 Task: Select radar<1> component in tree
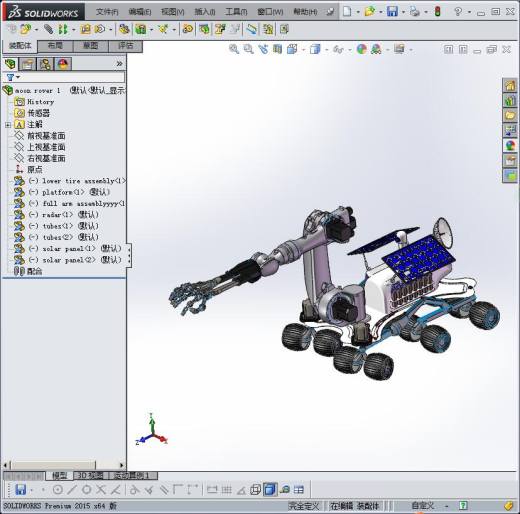(56, 215)
